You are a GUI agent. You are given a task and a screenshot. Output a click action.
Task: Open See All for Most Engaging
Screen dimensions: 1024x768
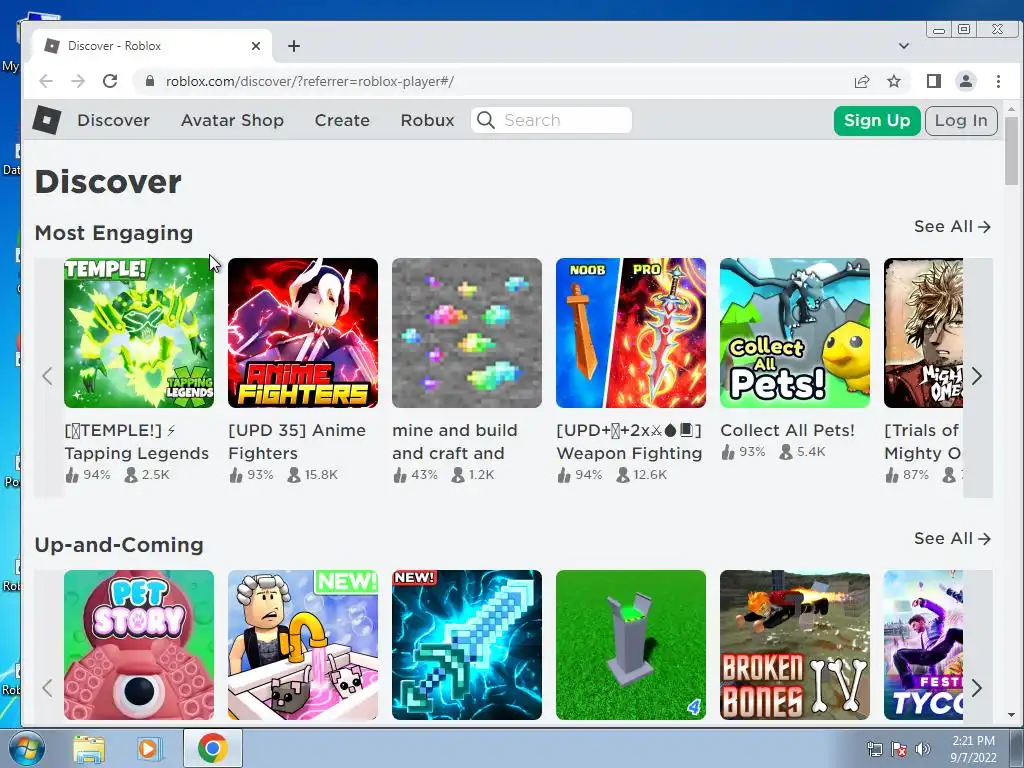coord(952,227)
